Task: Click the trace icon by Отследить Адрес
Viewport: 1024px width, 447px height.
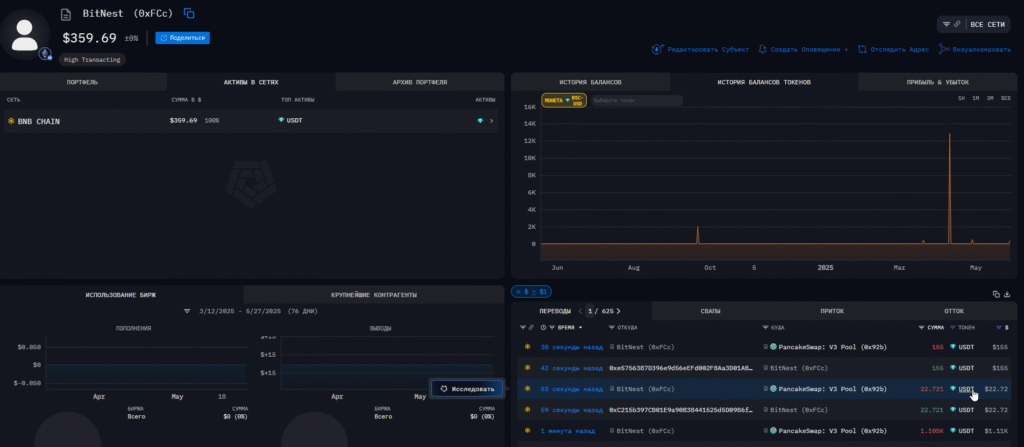Action: (862, 49)
